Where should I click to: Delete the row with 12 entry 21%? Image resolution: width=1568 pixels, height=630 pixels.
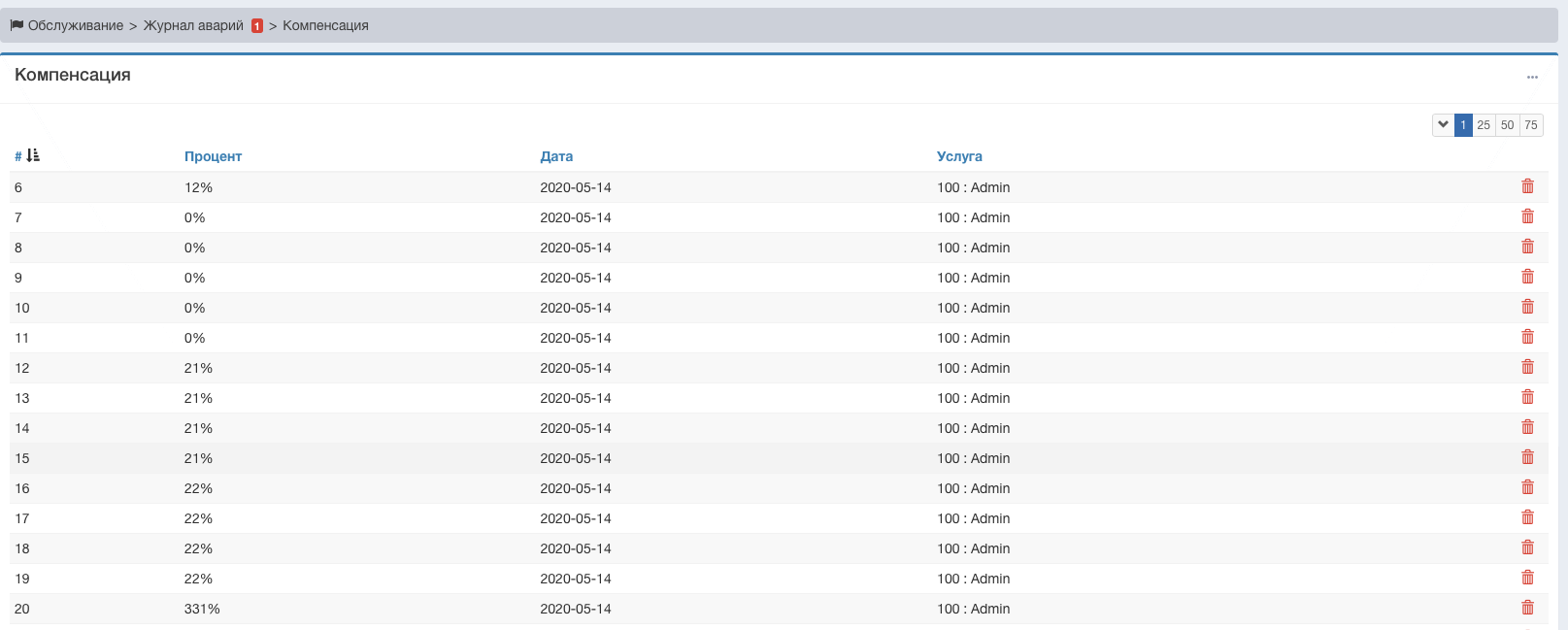click(1527, 367)
